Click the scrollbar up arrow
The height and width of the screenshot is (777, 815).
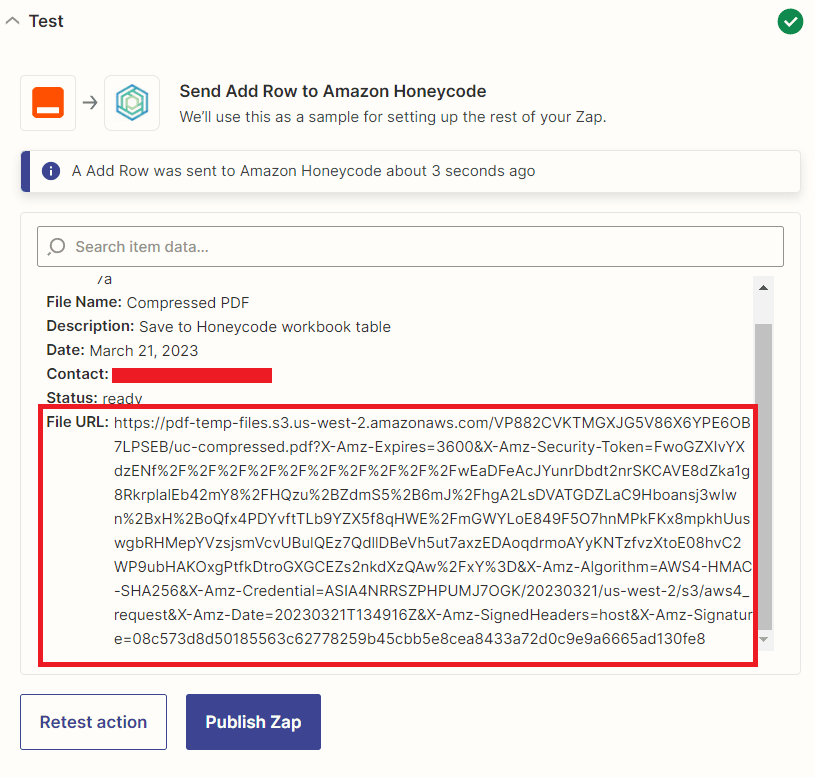pos(763,287)
